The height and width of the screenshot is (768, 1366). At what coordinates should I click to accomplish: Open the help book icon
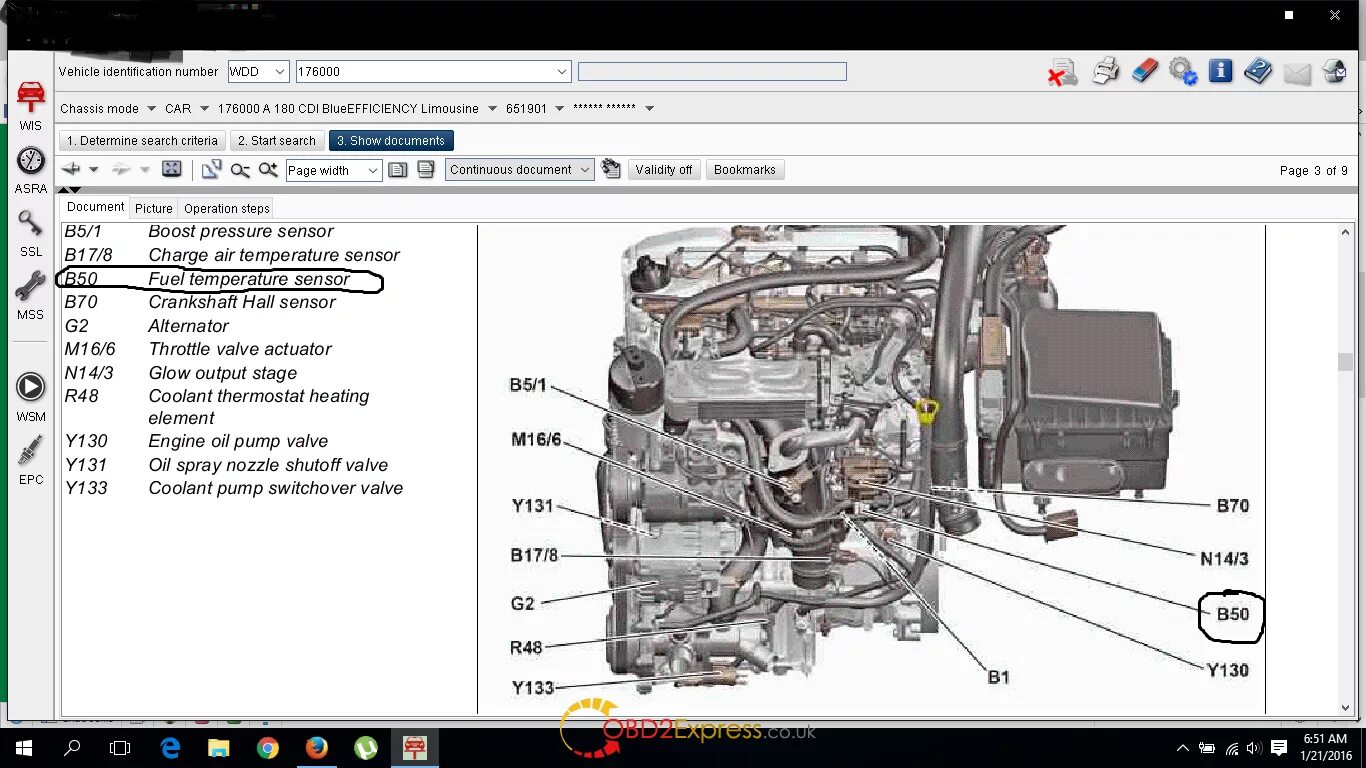coord(1258,72)
